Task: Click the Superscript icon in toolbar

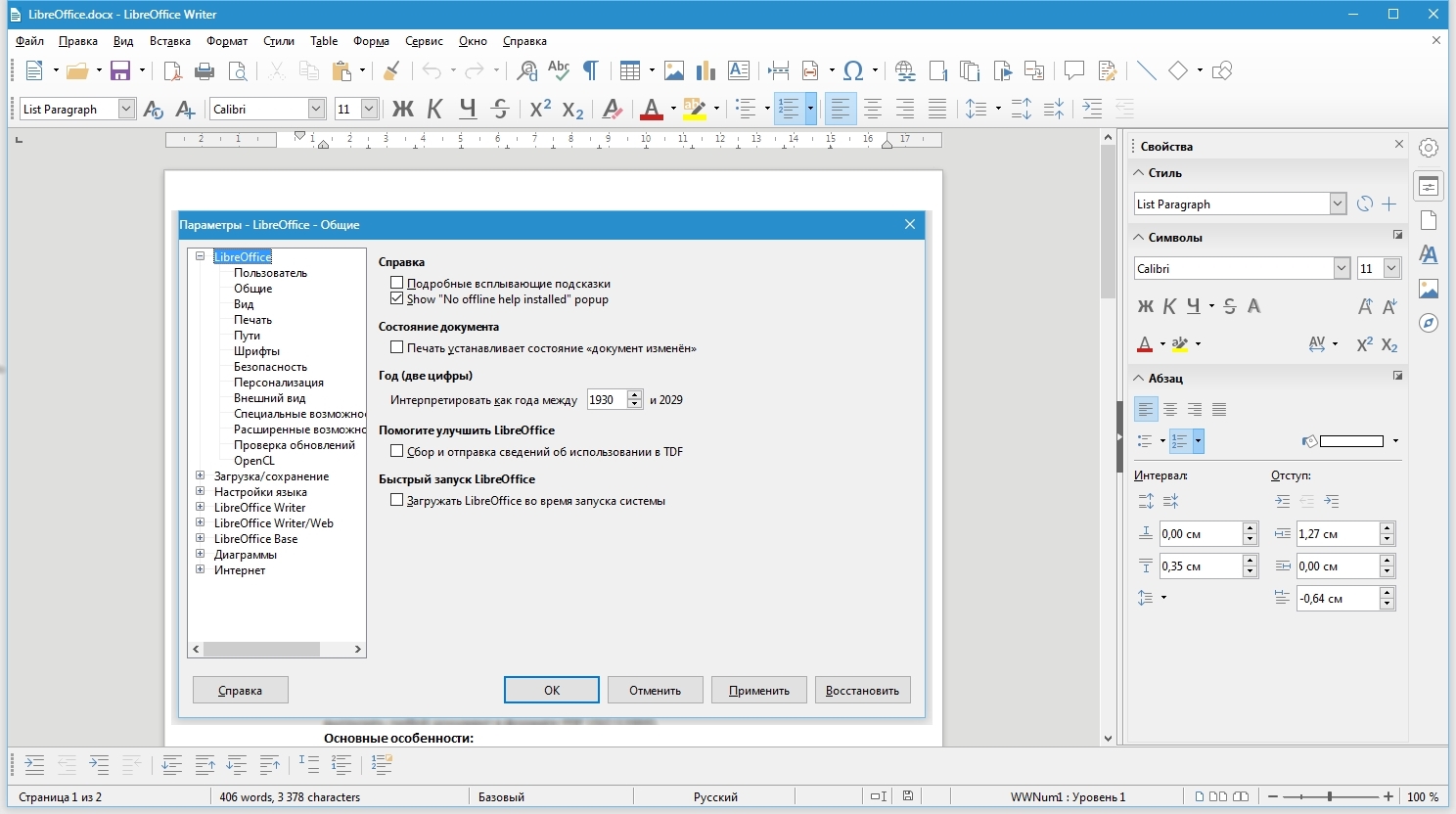Action: pyautogui.click(x=540, y=109)
